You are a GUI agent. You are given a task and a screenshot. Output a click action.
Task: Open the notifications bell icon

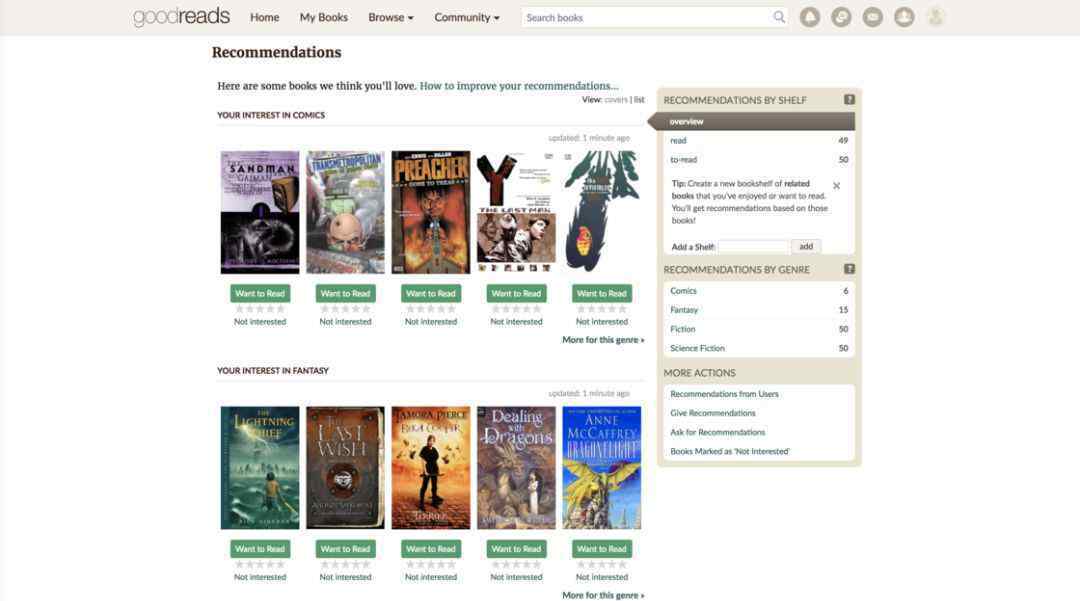[x=810, y=17]
